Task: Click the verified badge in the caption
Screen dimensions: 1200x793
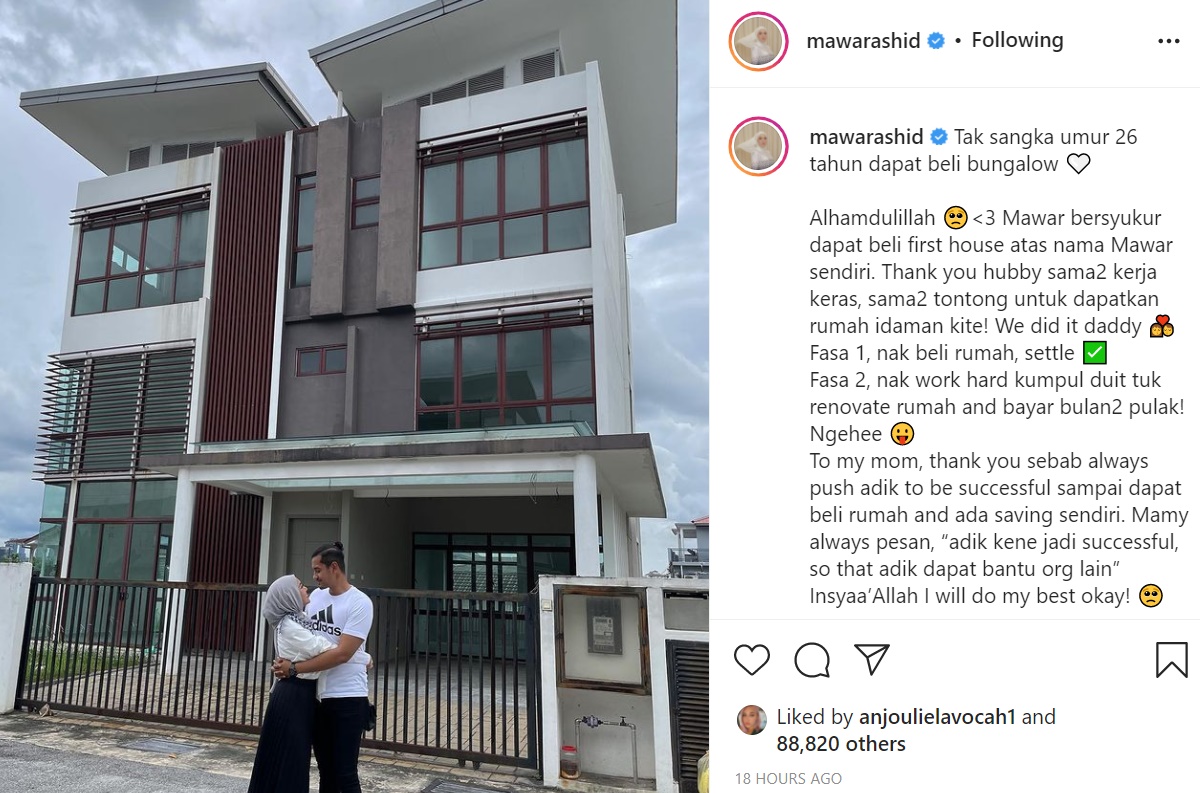Action: pos(939,137)
